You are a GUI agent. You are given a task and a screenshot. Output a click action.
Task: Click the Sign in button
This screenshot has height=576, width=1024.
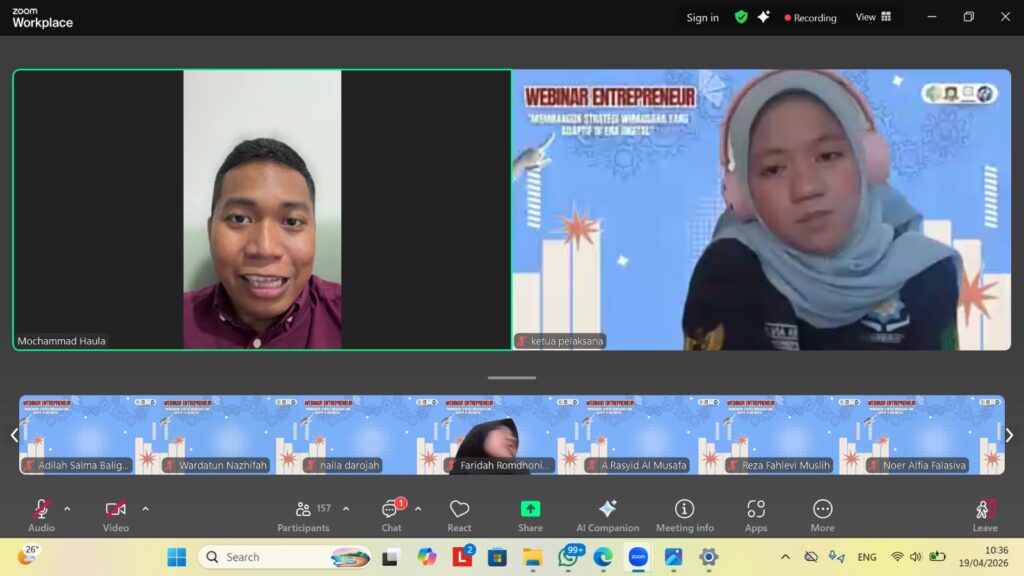tap(702, 17)
